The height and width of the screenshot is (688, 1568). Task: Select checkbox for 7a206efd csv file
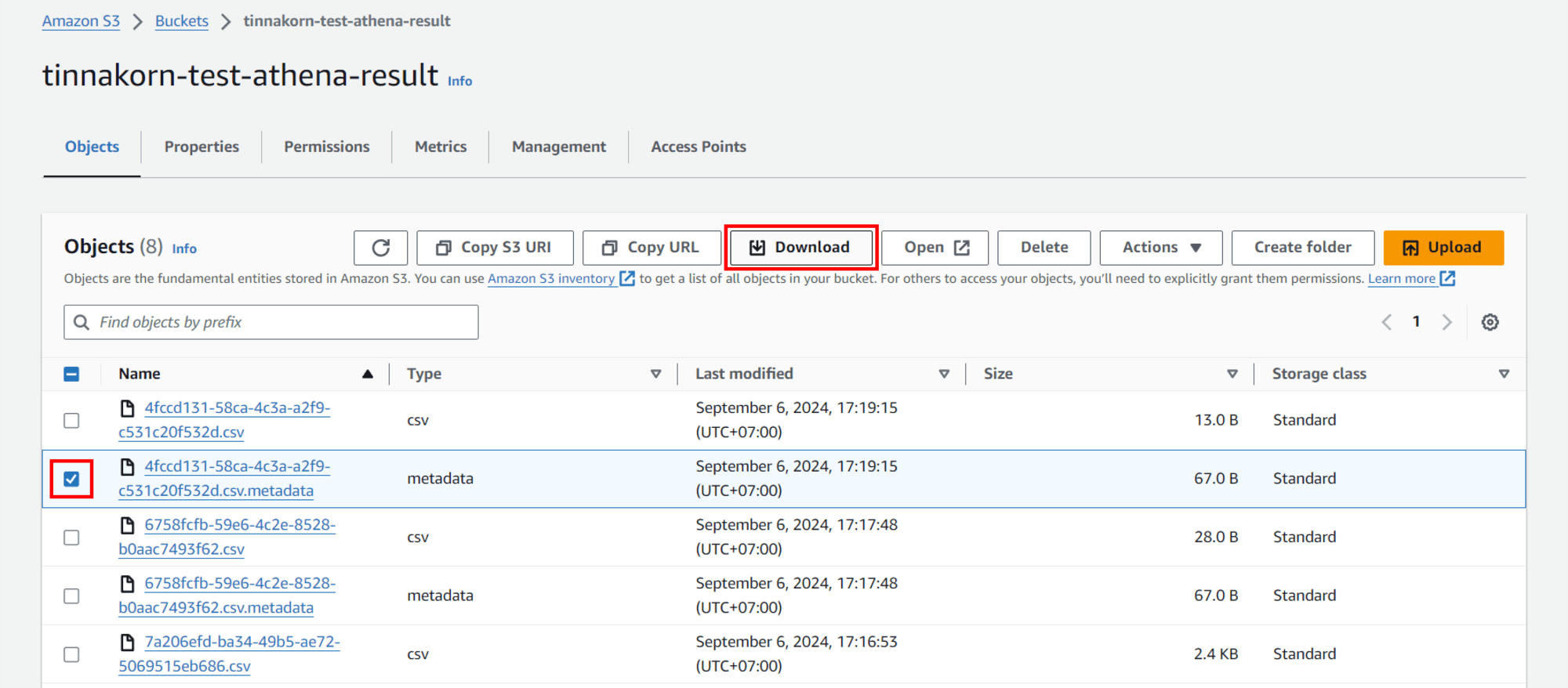tap(71, 654)
